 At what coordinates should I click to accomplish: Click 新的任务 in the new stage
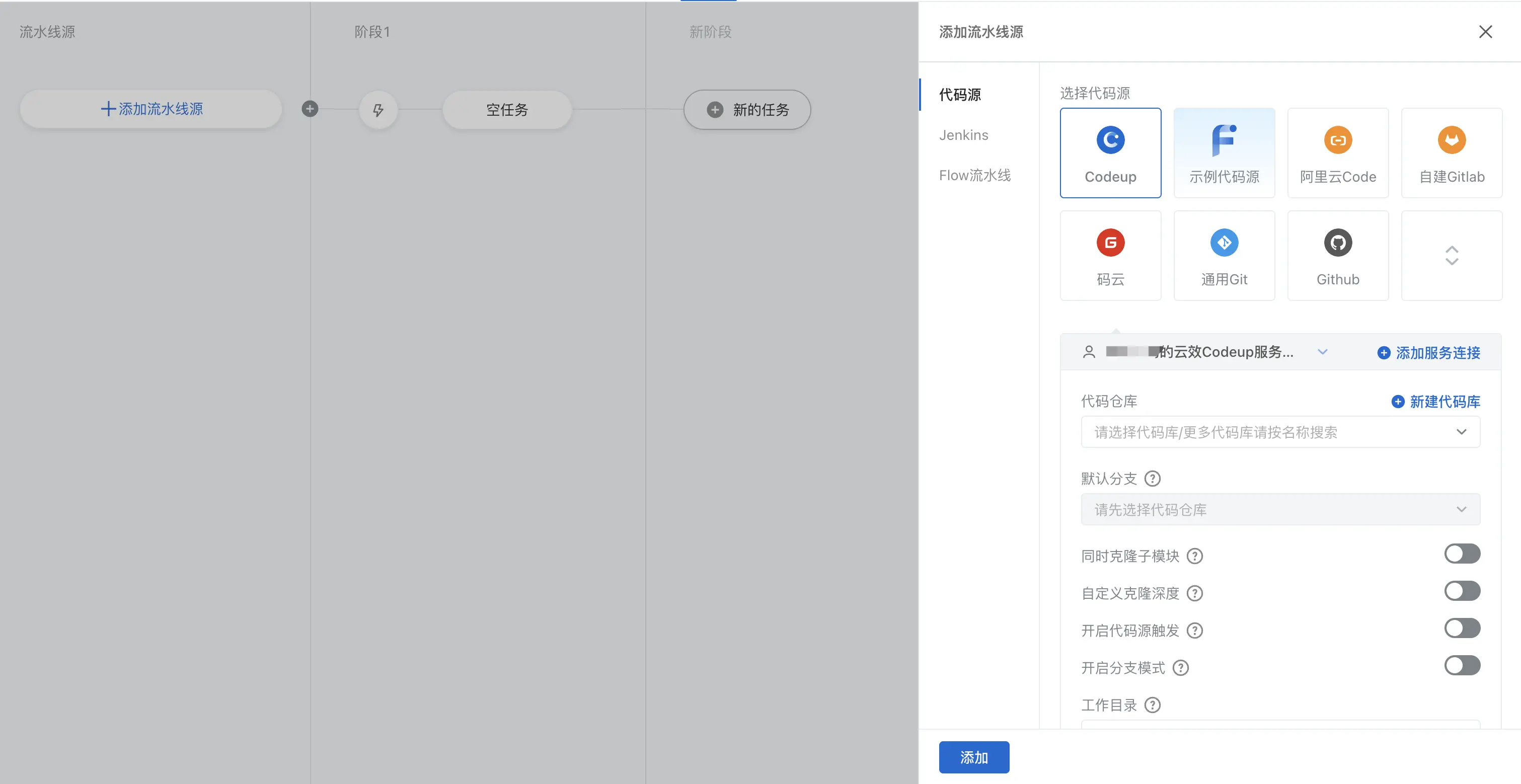747,110
